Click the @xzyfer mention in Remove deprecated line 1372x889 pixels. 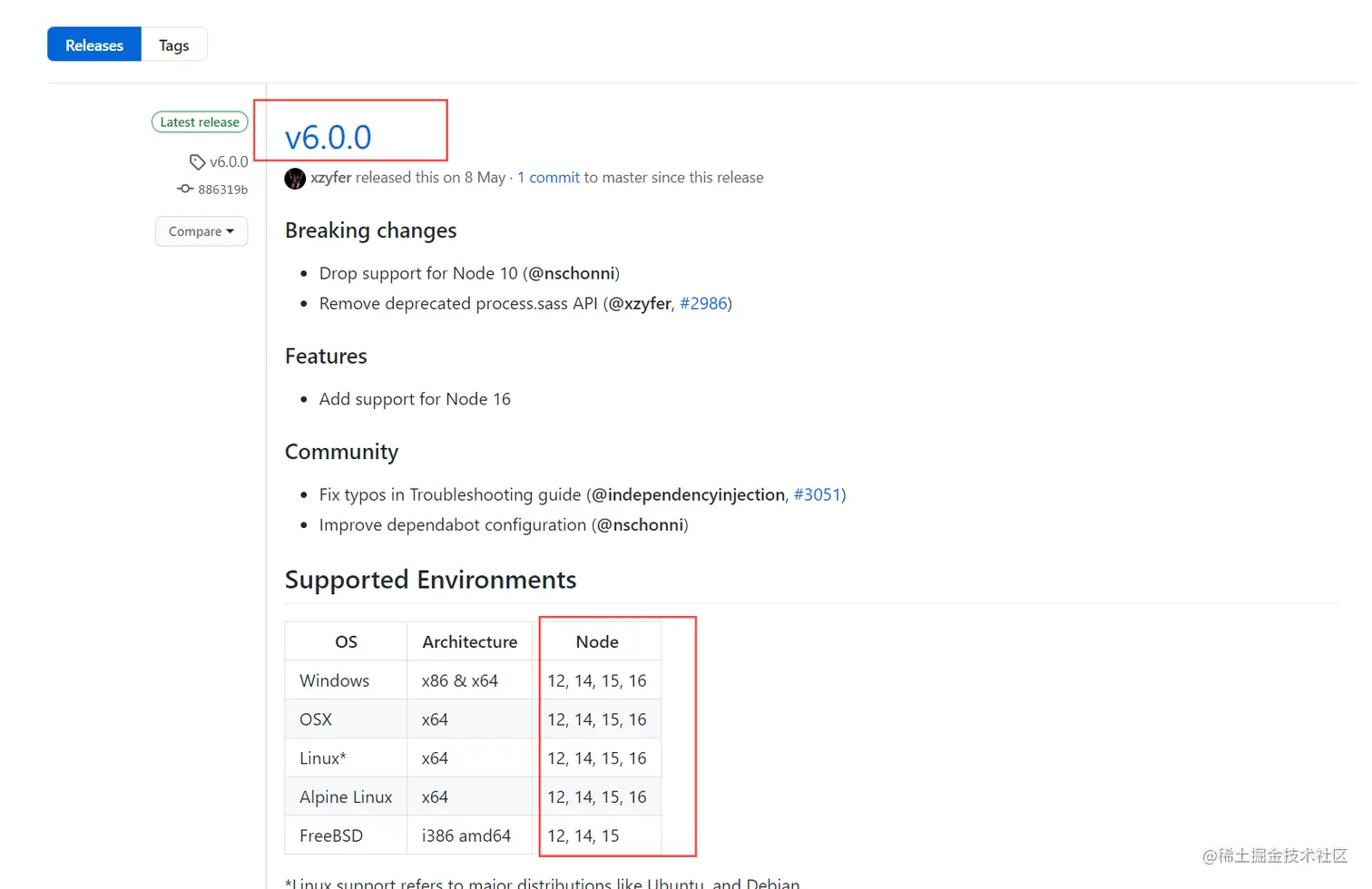(640, 304)
